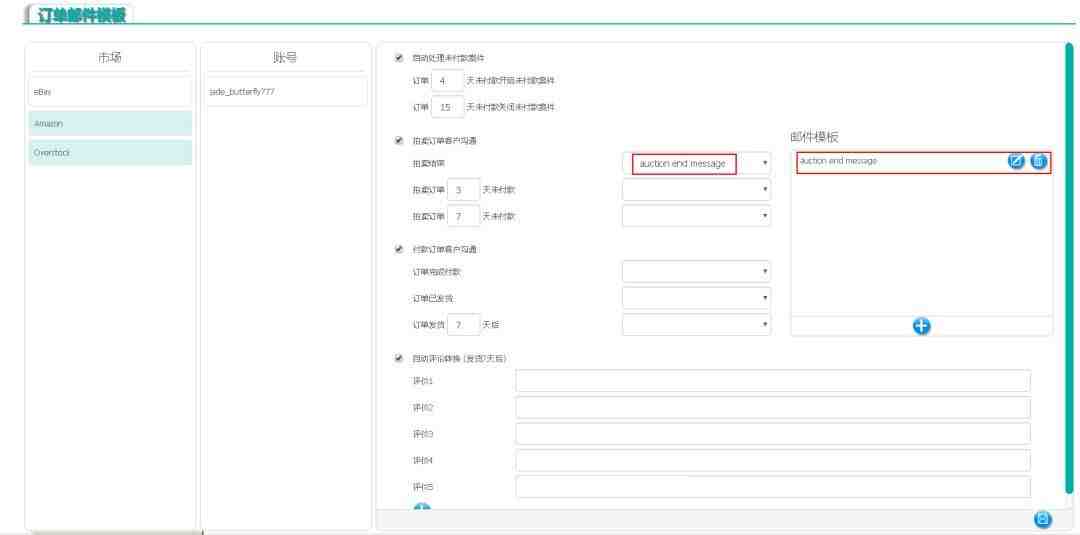Open dropdown for 订单发货 7 天后
This screenshot has width=1080, height=535.
696,324
